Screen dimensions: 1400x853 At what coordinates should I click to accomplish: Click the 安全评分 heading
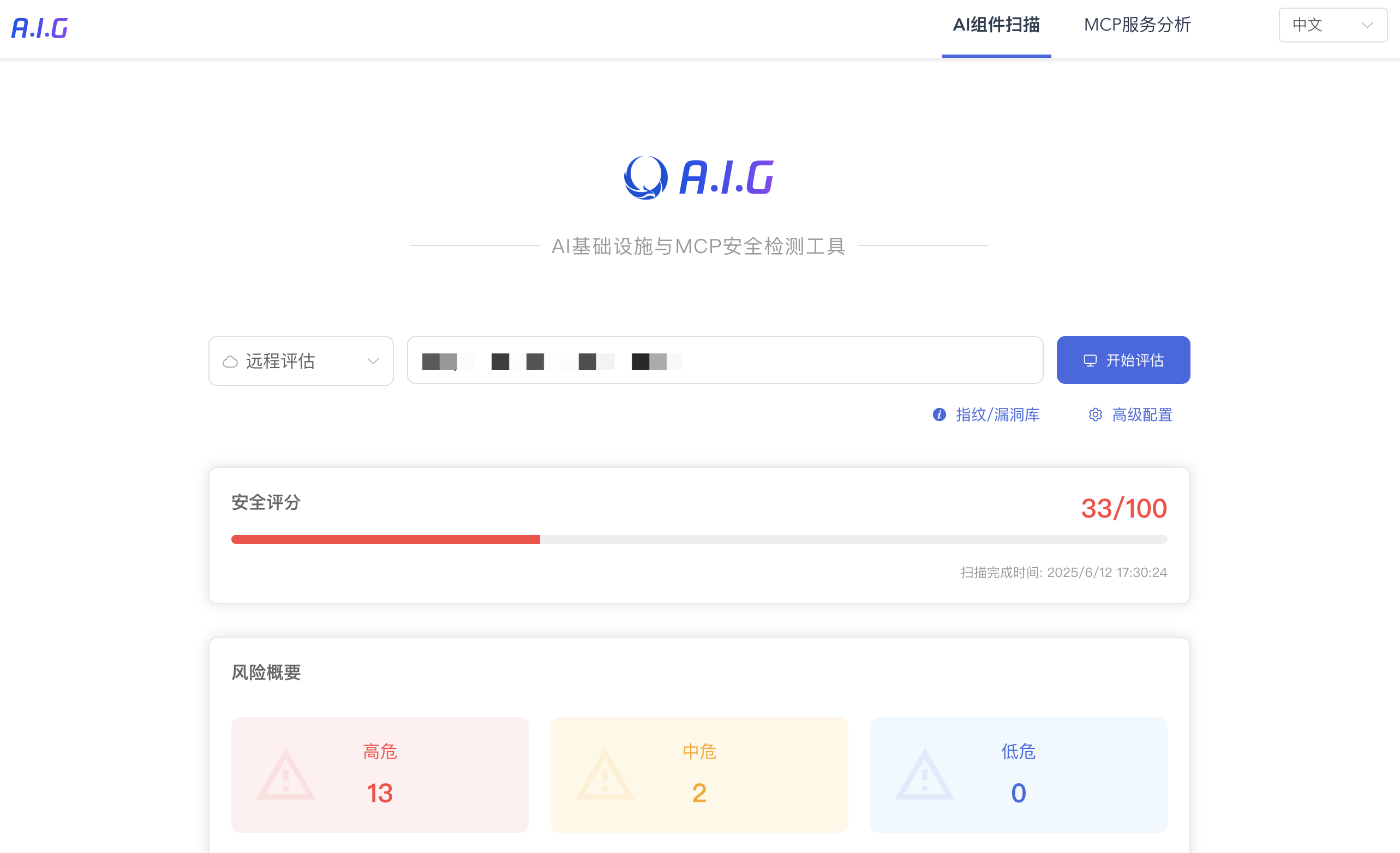(x=266, y=502)
